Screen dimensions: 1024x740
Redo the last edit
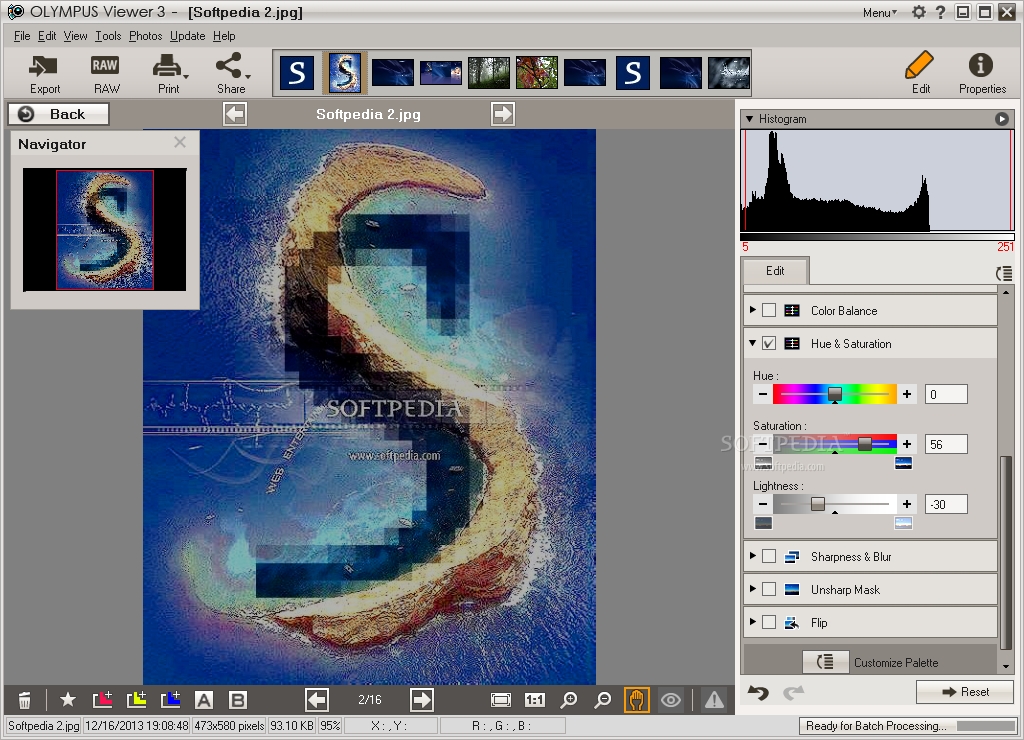[x=793, y=692]
